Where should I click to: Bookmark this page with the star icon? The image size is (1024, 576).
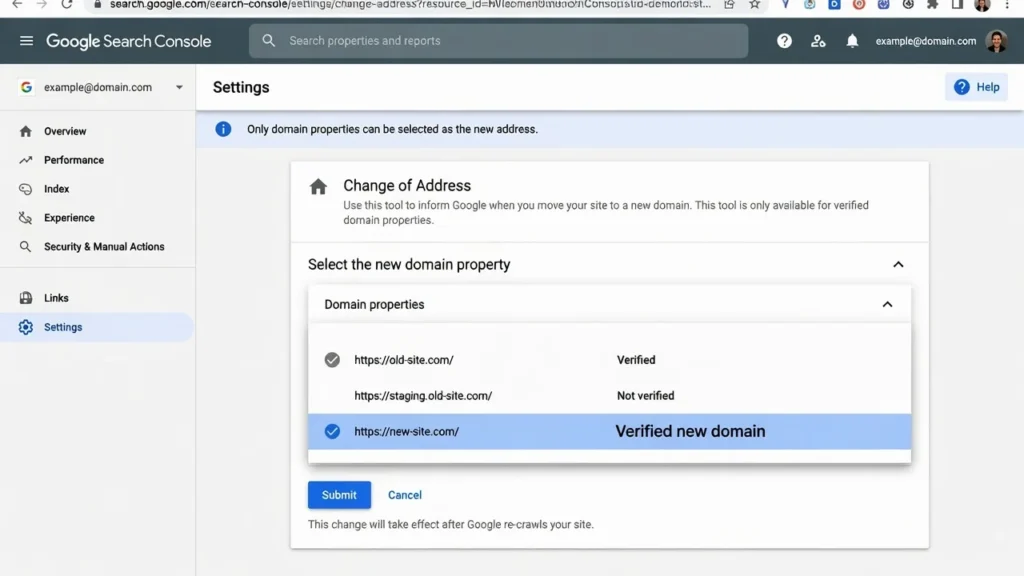click(754, 5)
